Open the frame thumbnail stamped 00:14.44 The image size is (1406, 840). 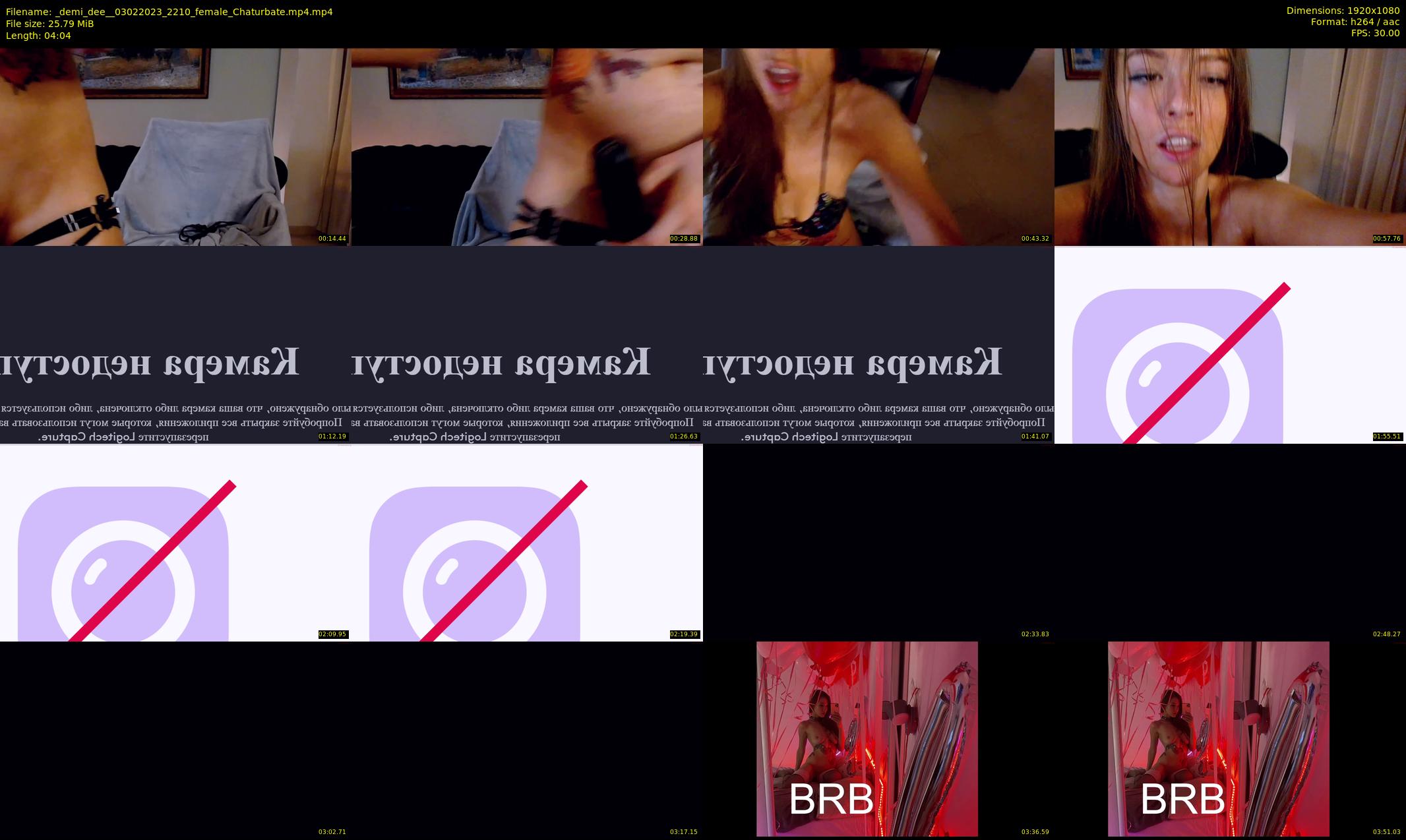[x=175, y=147]
